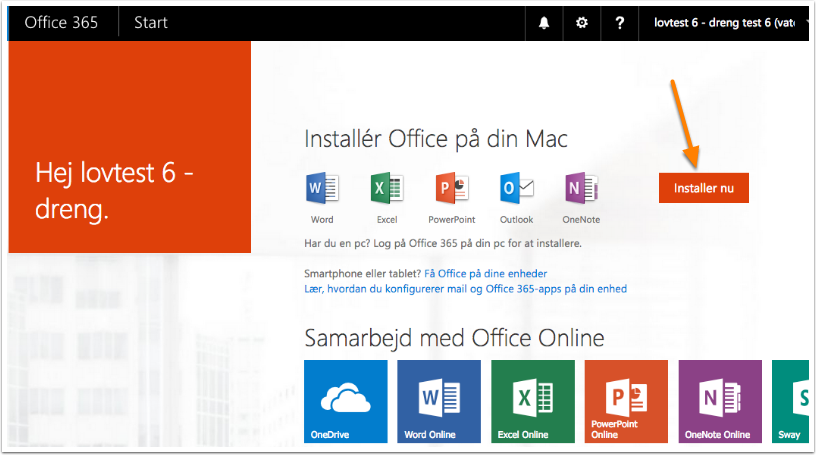Click the Excel app icon
Image resolution: width=816 pixels, height=455 pixels.
click(x=387, y=188)
